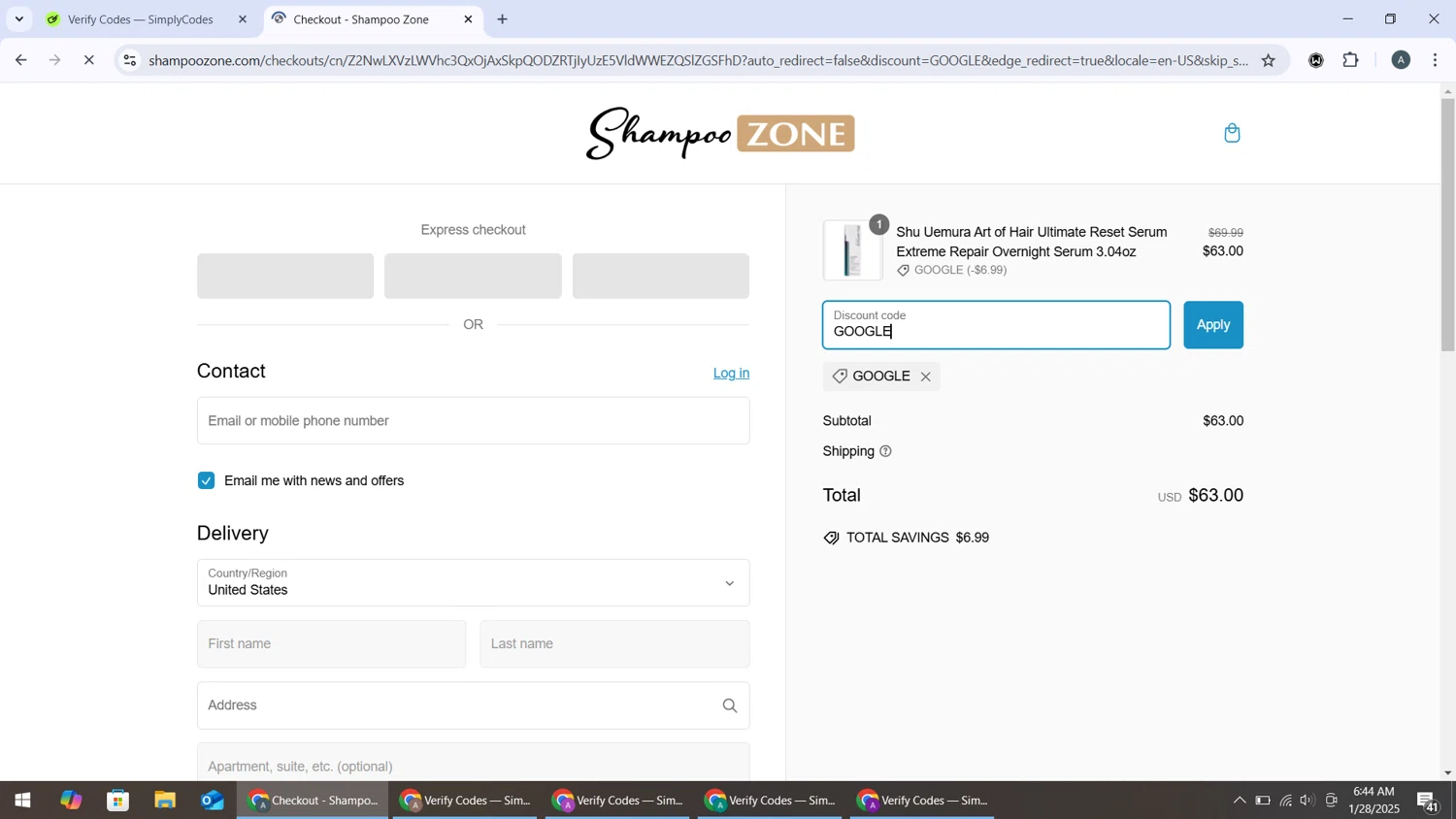
Task: Open the browser extensions puzzle icon
Action: [x=1350, y=60]
